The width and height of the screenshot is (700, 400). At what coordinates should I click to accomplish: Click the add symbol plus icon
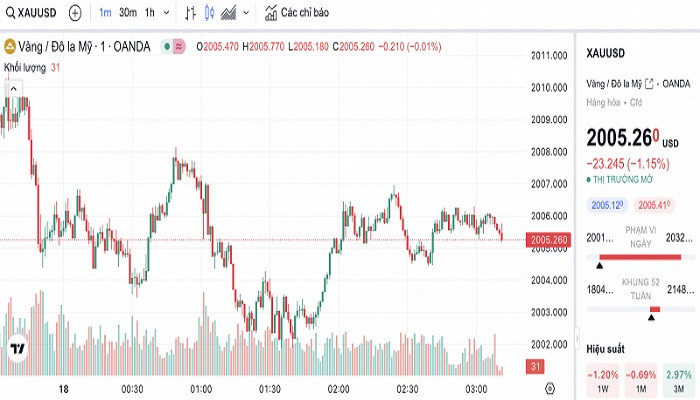(x=76, y=13)
